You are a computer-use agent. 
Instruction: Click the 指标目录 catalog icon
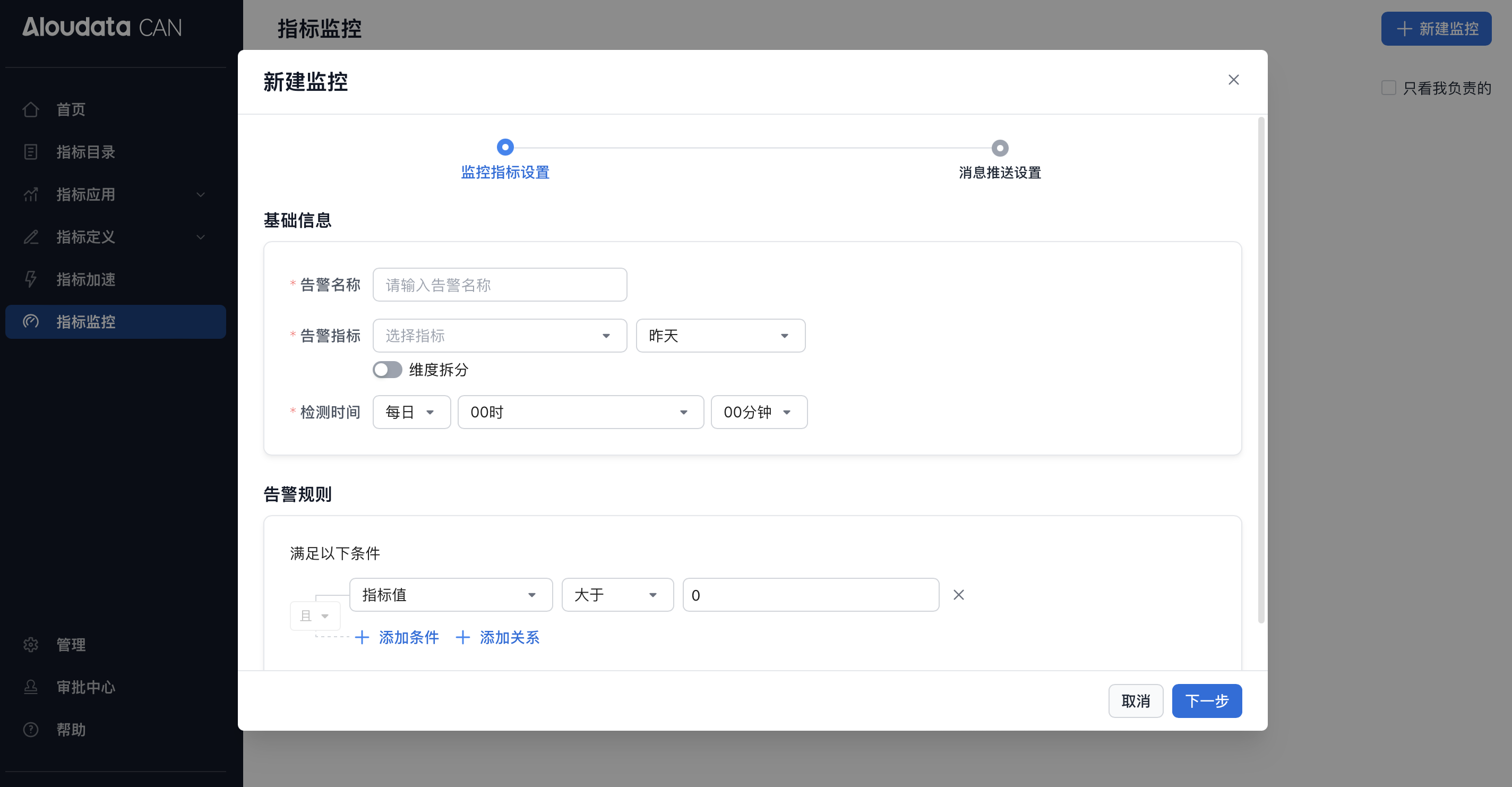30,152
